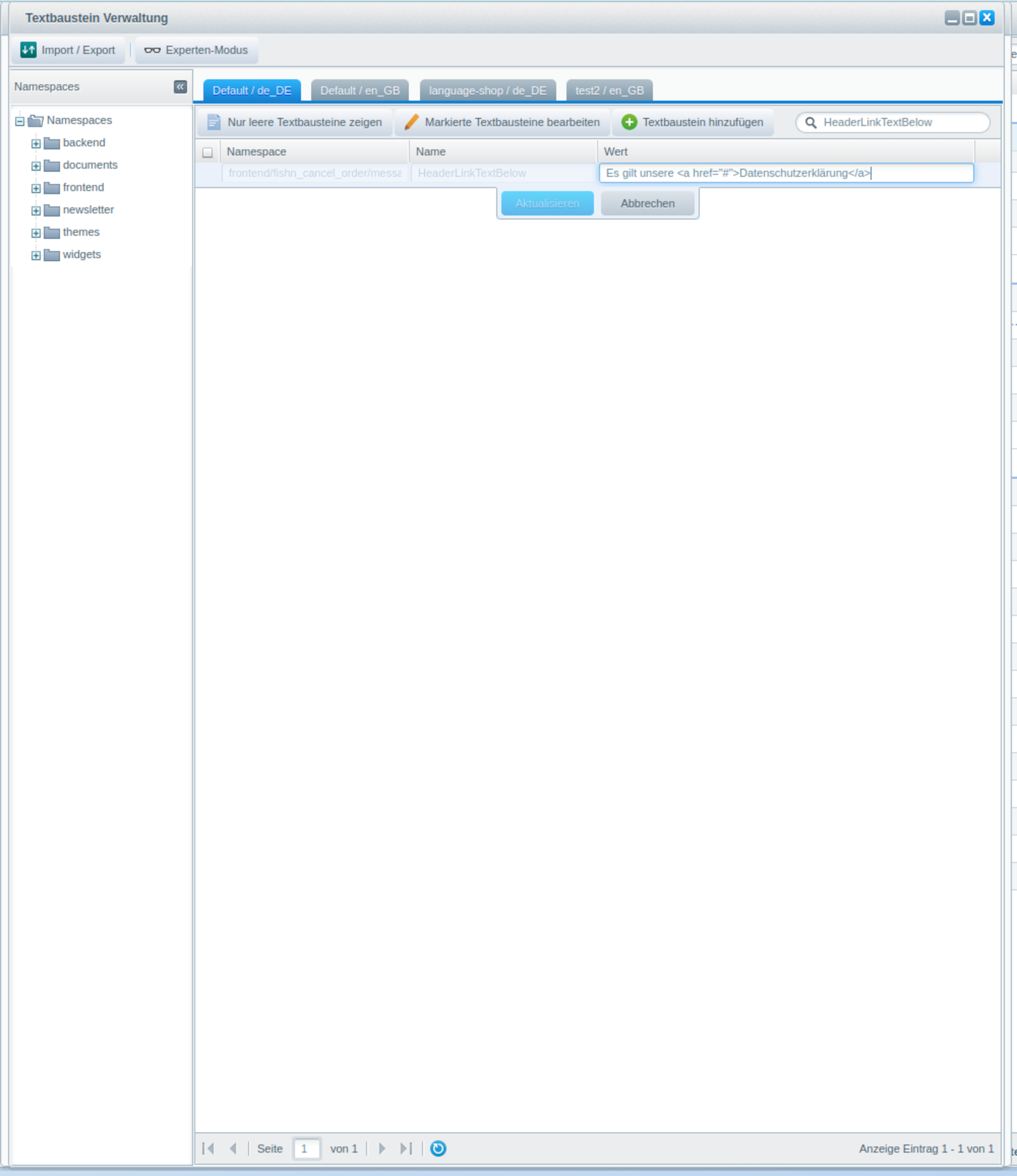Click the HeaderLinkTextBelow name cell
The width and height of the screenshot is (1017, 1176).
coord(504,173)
